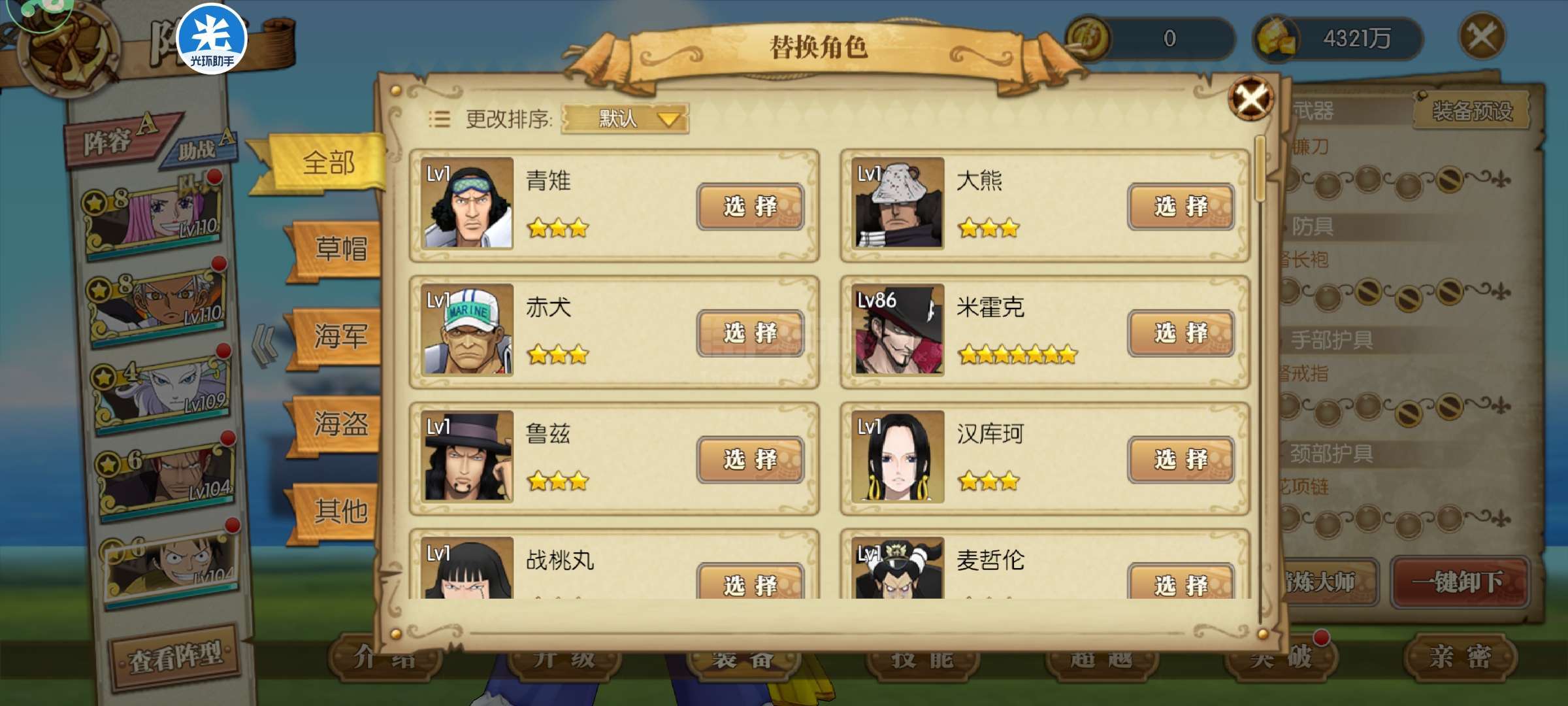Click the crossed-swords exit icon top right

coord(1481,37)
